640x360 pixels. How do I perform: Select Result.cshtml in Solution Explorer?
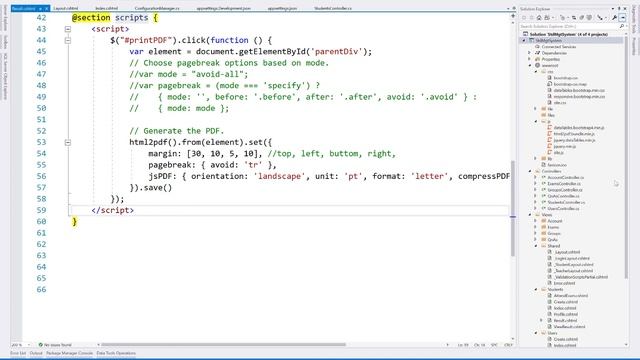pos(564,320)
